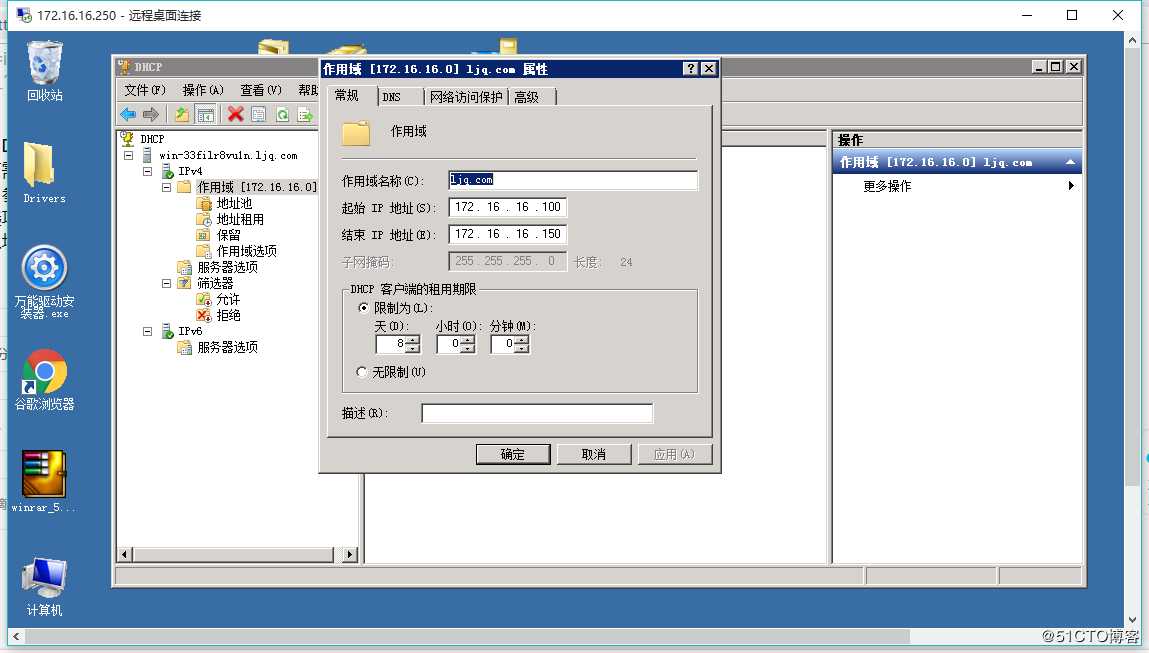Click the 小时(O) hours value box
Image resolution: width=1149 pixels, height=653 pixels.
click(x=449, y=344)
